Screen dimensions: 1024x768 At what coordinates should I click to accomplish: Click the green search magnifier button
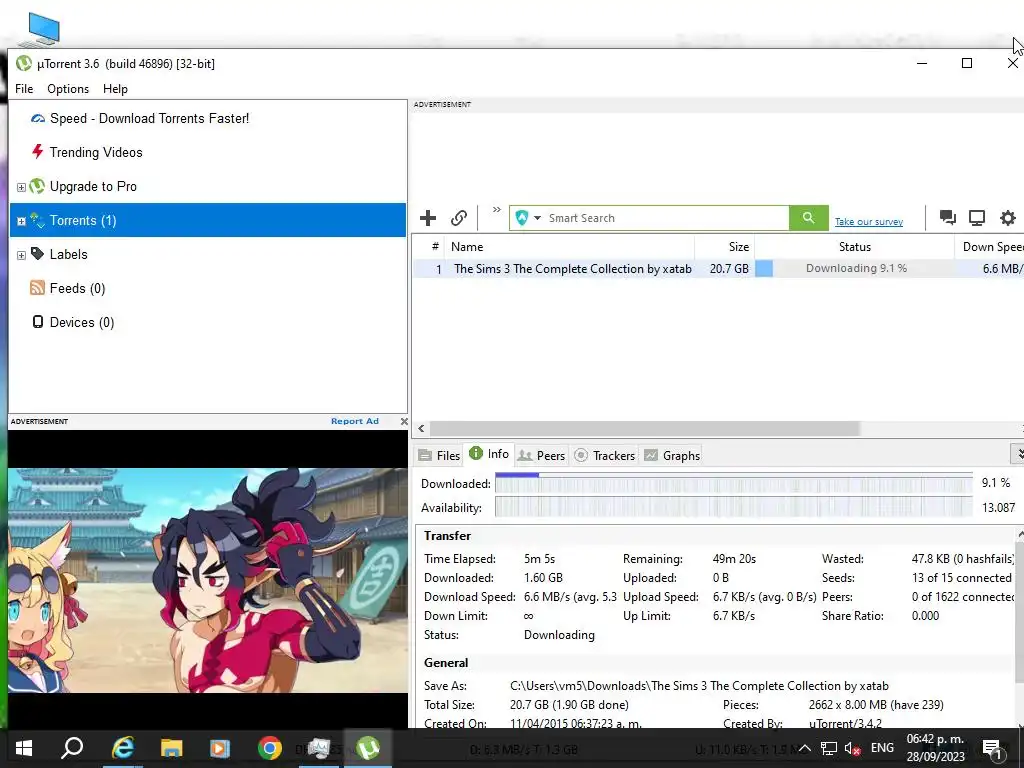pyautogui.click(x=808, y=217)
